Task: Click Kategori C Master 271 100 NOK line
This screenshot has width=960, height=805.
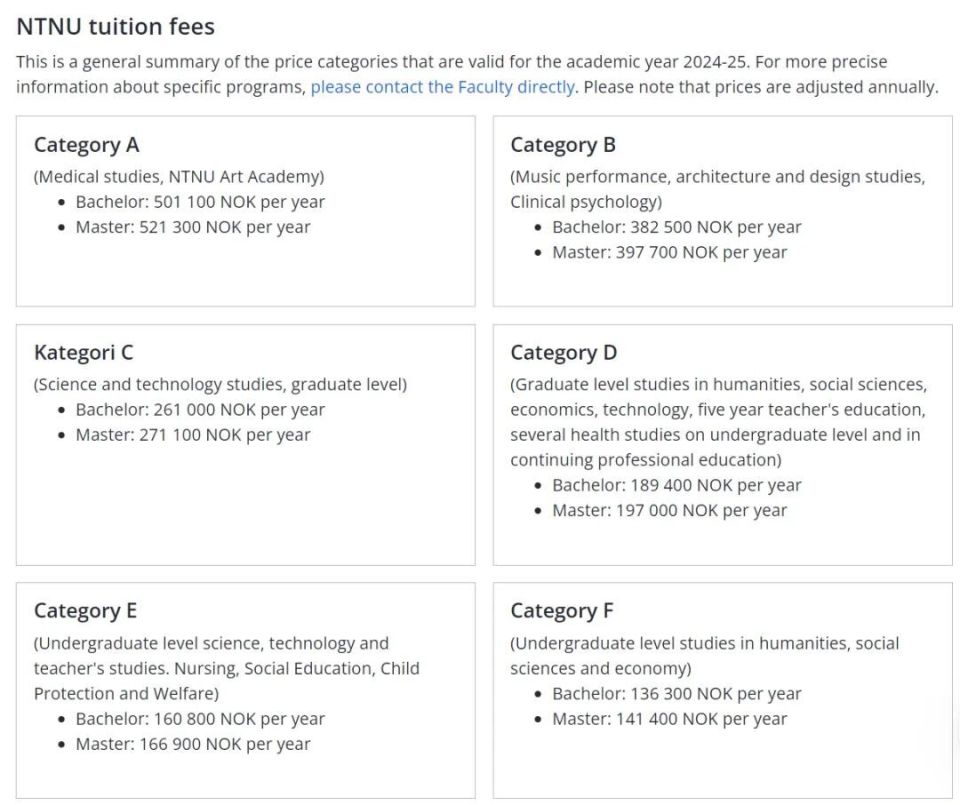Action: tap(193, 435)
